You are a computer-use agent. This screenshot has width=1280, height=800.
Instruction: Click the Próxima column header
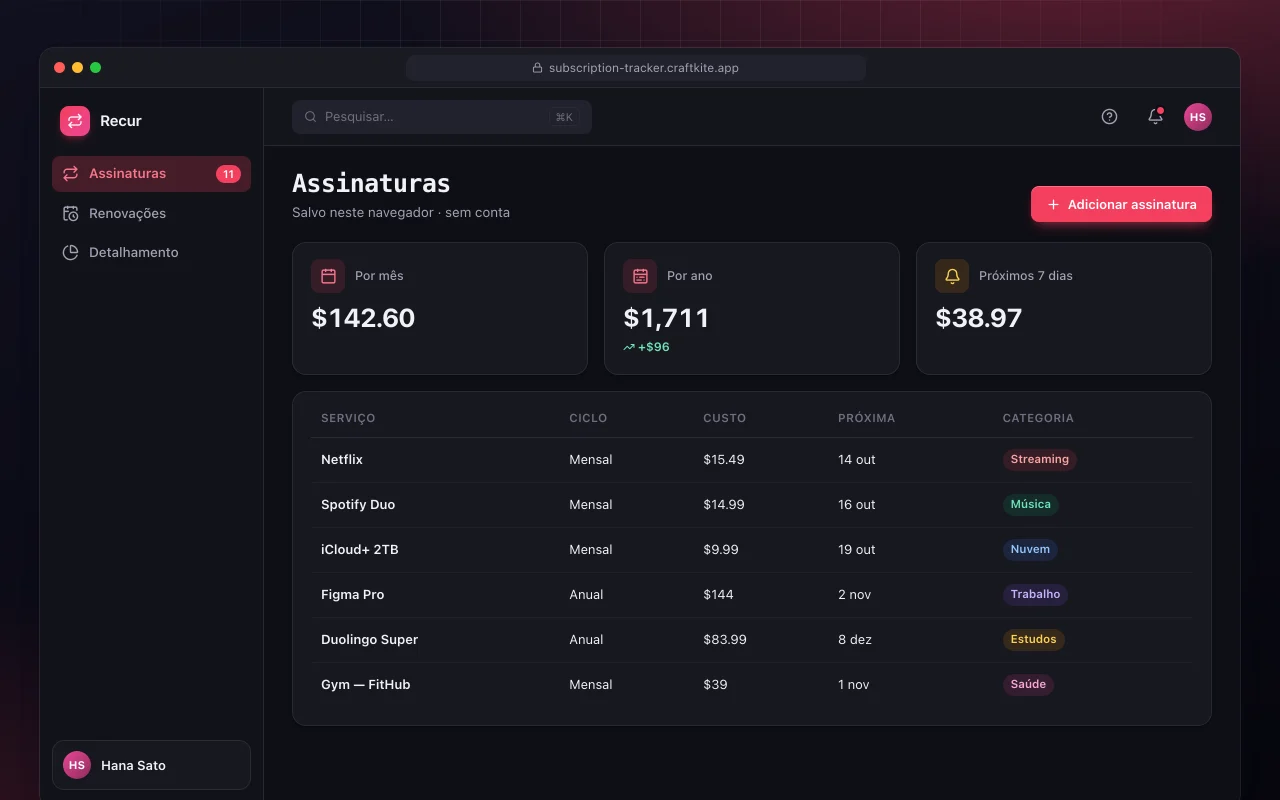coord(867,418)
